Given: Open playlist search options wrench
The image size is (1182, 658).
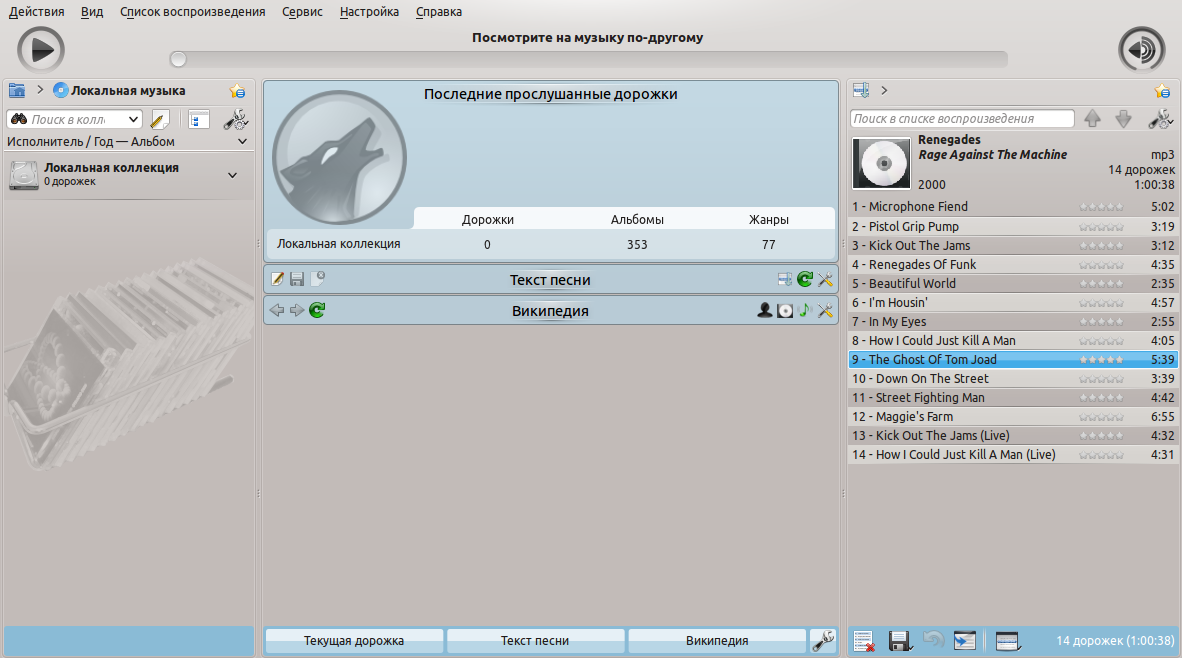Looking at the screenshot, I should pyautogui.click(x=1160, y=118).
